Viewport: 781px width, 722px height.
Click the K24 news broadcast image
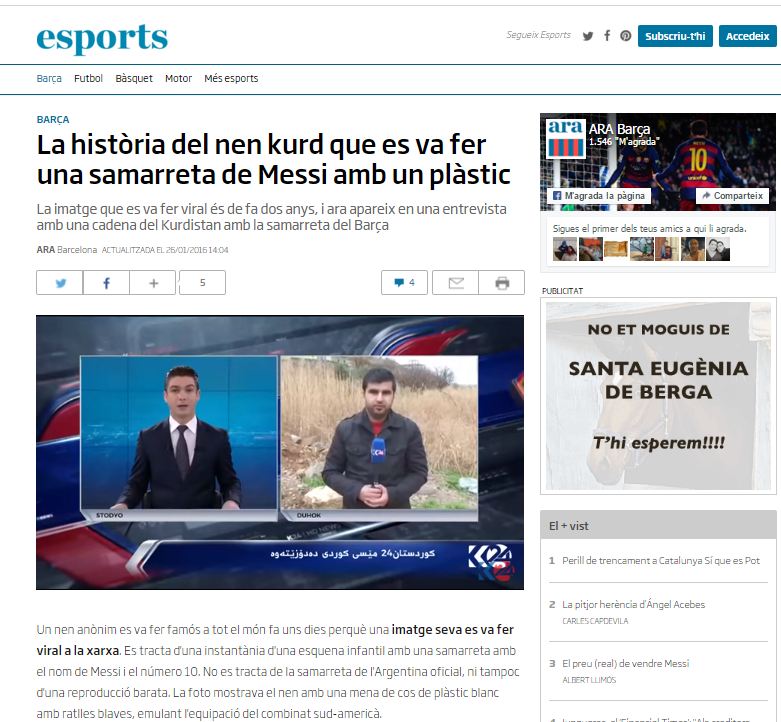pos(280,453)
